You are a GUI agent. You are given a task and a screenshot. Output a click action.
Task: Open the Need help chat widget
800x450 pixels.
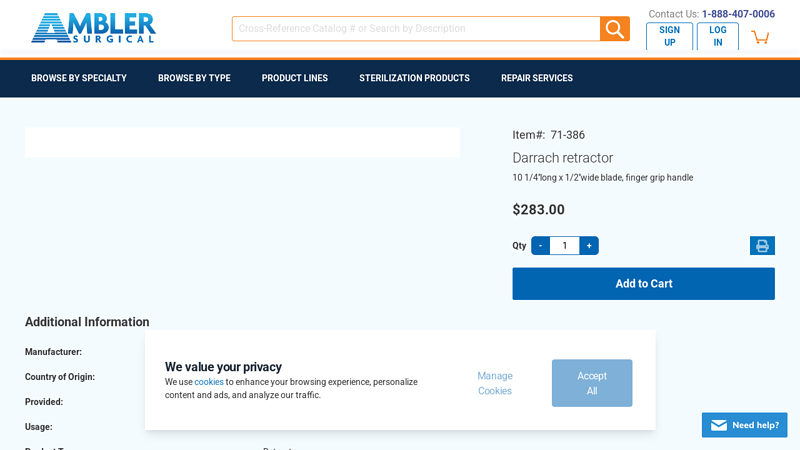click(744, 425)
